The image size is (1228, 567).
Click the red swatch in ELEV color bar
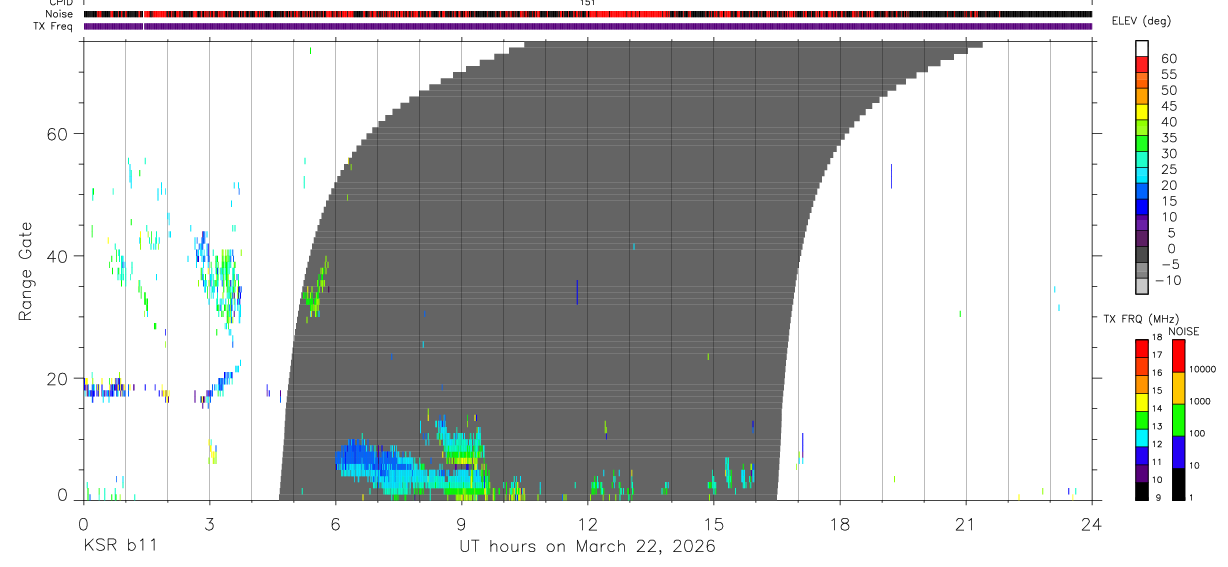click(x=1141, y=64)
